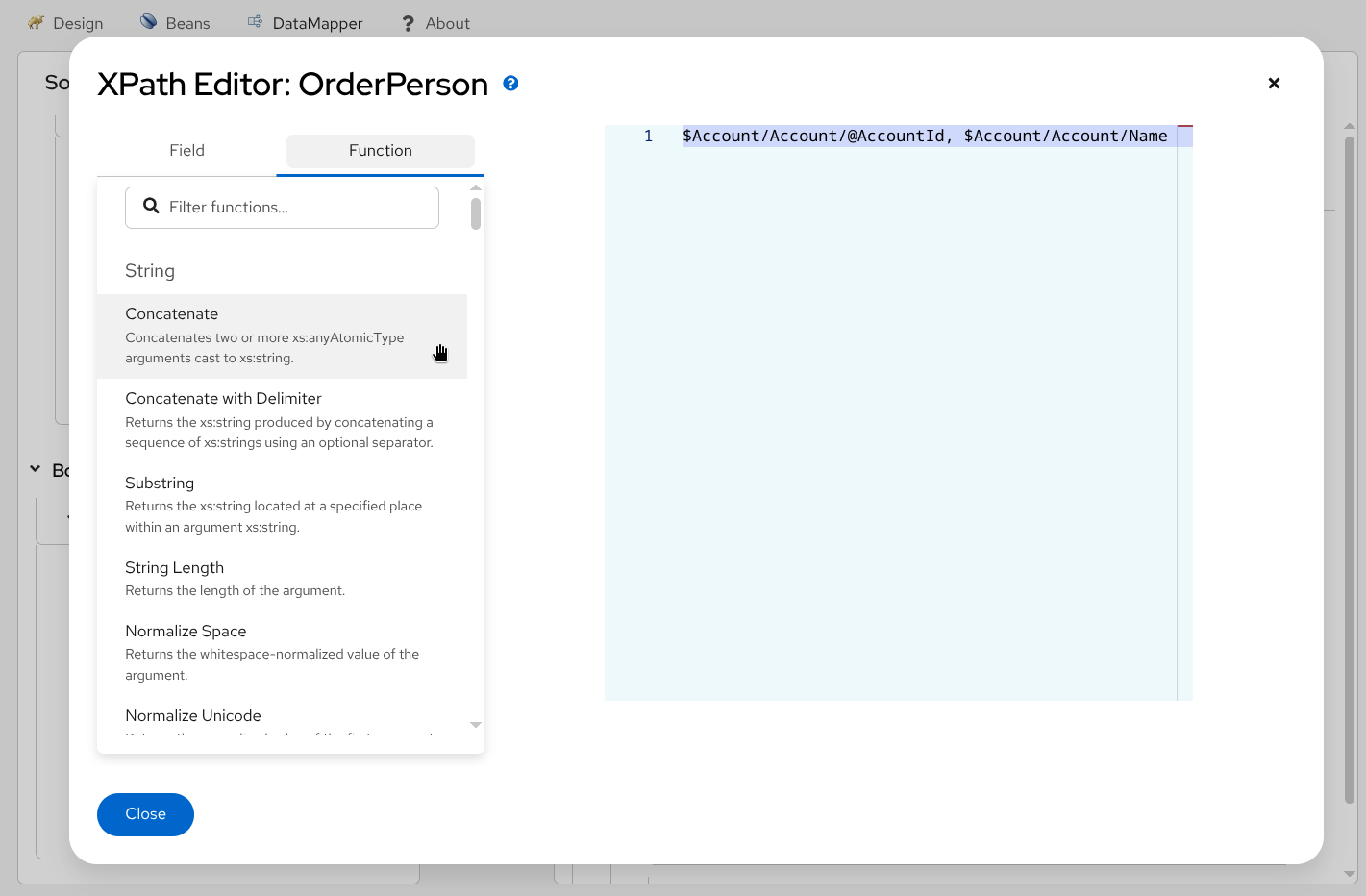
Task: Click the magnifier icon in the filter field
Action: pyautogui.click(x=151, y=206)
